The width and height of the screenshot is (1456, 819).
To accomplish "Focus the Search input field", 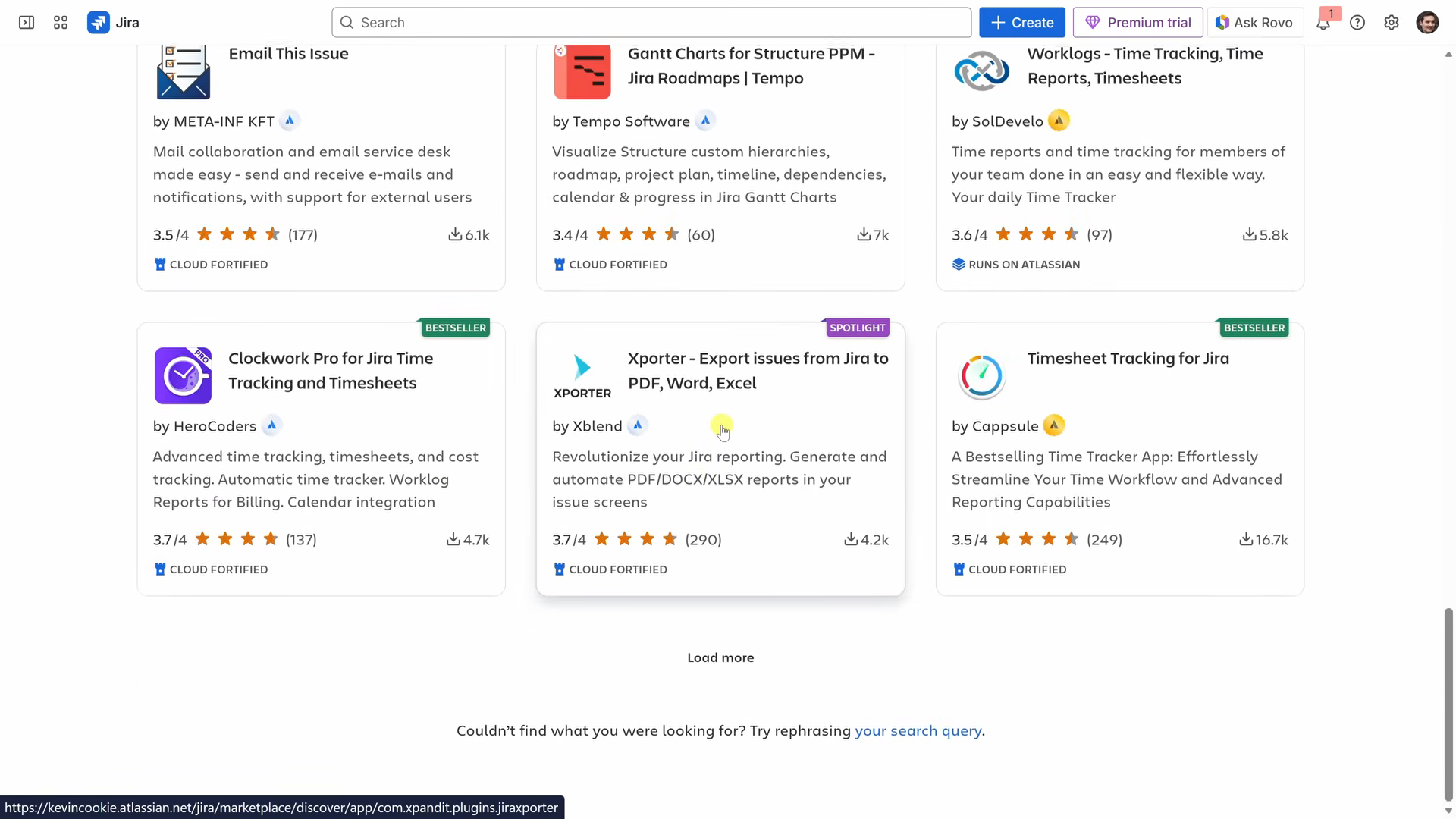I will [651, 23].
